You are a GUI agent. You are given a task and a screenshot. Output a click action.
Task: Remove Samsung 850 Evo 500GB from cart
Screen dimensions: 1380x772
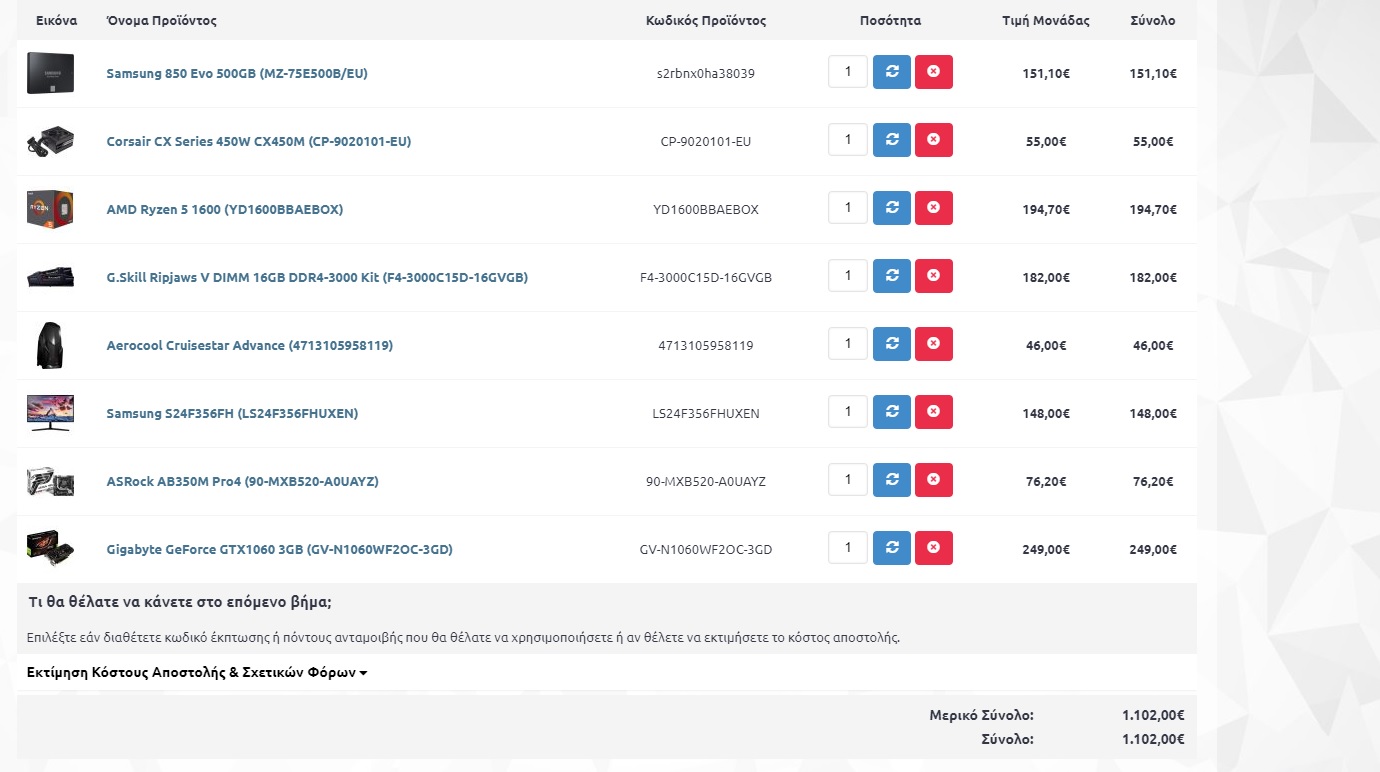934,72
